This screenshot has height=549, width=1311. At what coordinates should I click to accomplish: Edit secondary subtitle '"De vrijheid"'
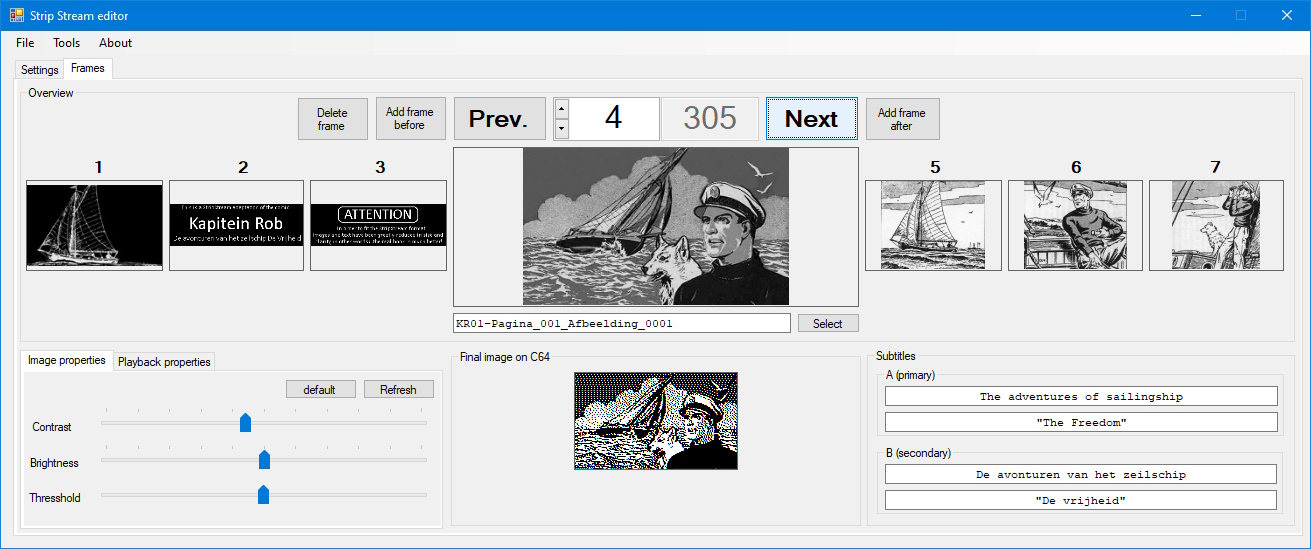(x=1081, y=500)
